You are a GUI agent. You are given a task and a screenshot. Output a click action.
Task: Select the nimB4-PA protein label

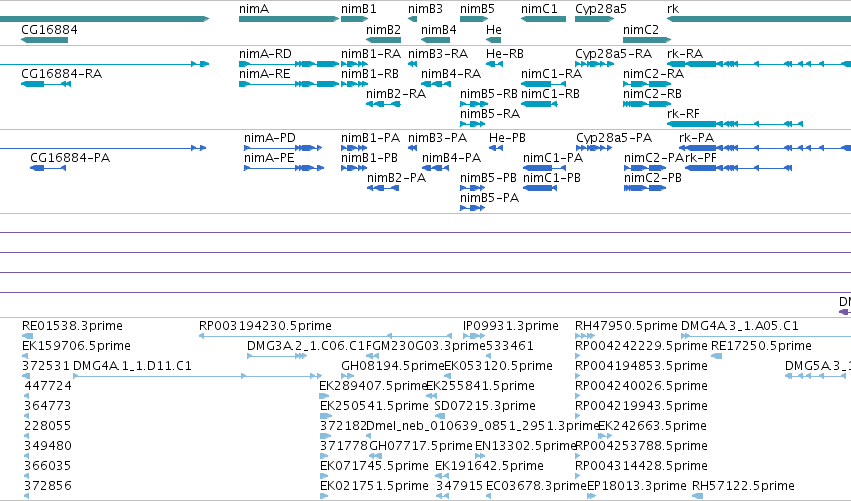452,158
